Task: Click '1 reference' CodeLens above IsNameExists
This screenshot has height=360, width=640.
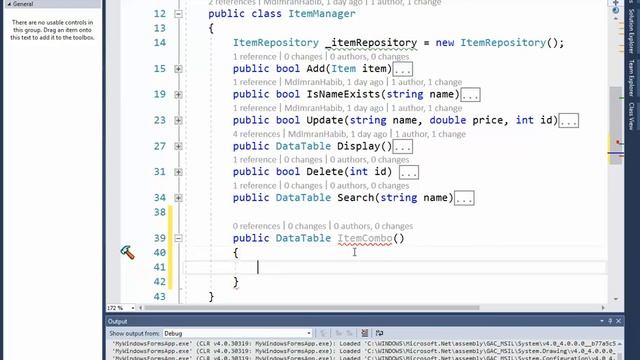Action: (x=254, y=82)
